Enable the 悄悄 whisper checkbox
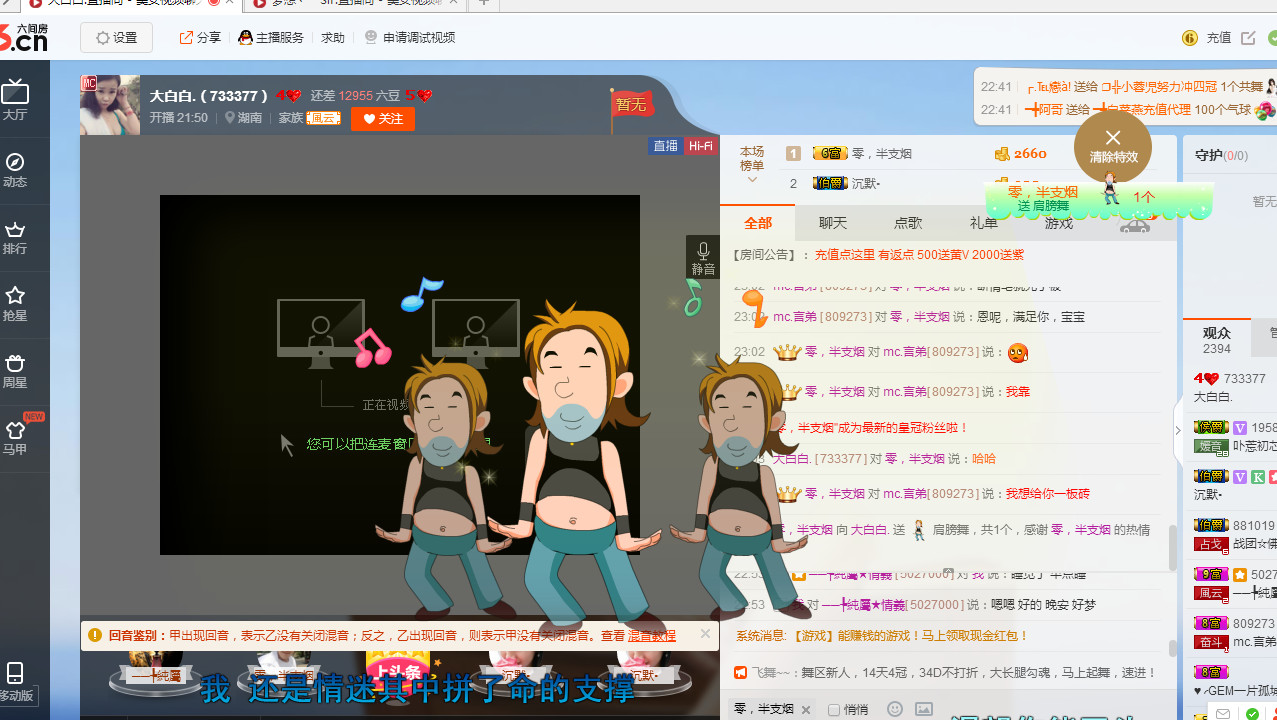This screenshot has height=720, width=1277. (x=833, y=710)
